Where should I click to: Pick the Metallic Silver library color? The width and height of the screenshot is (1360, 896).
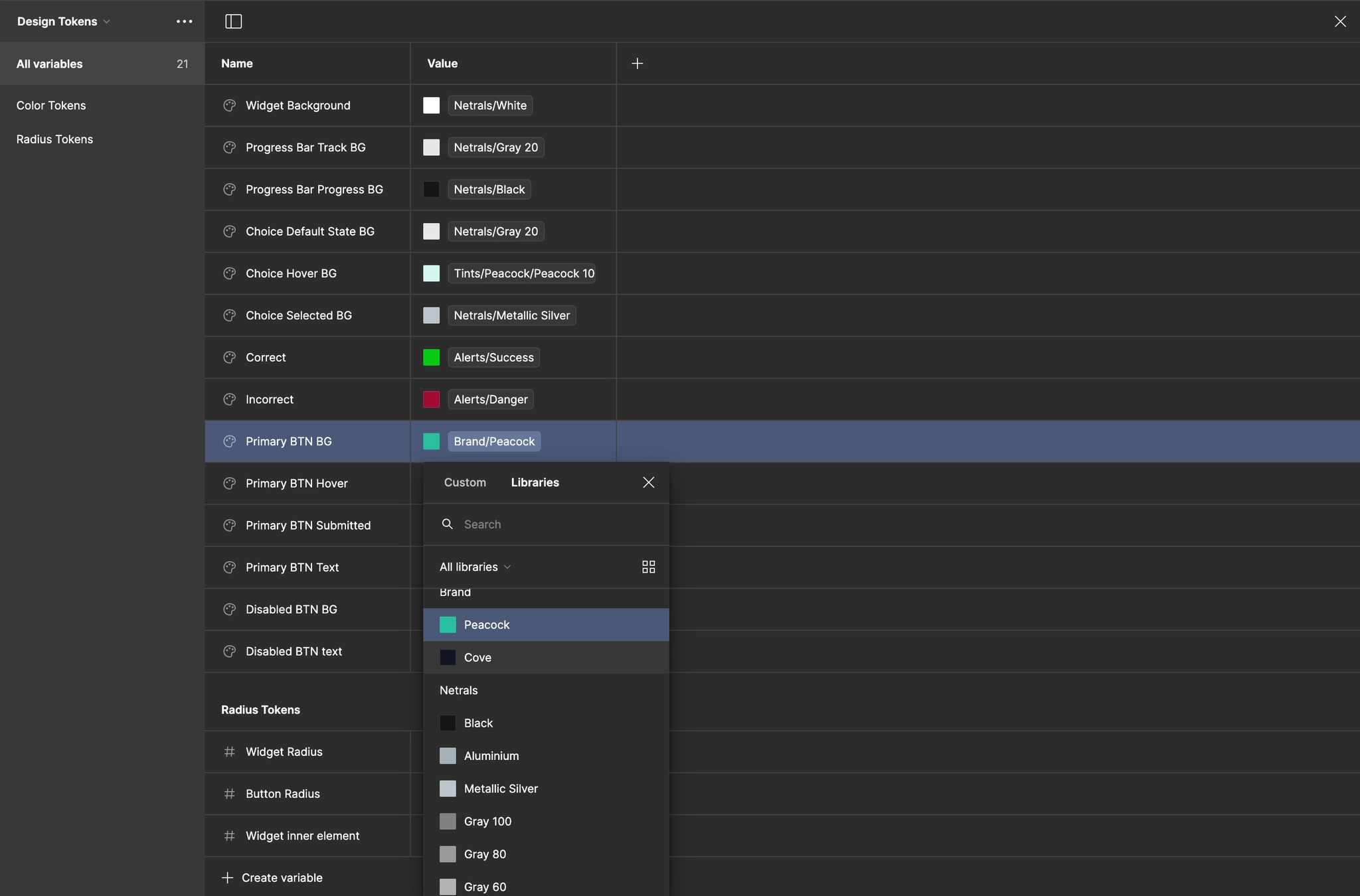(546, 788)
